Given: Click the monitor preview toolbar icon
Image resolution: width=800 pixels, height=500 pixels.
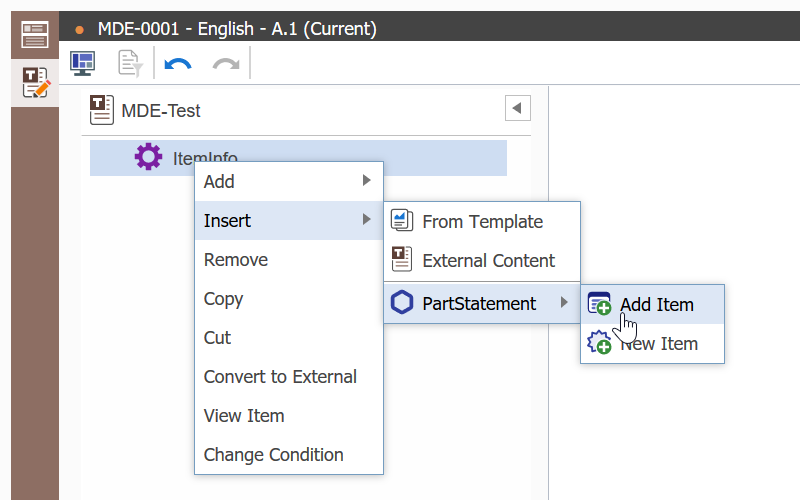Looking at the screenshot, I should [x=82, y=63].
